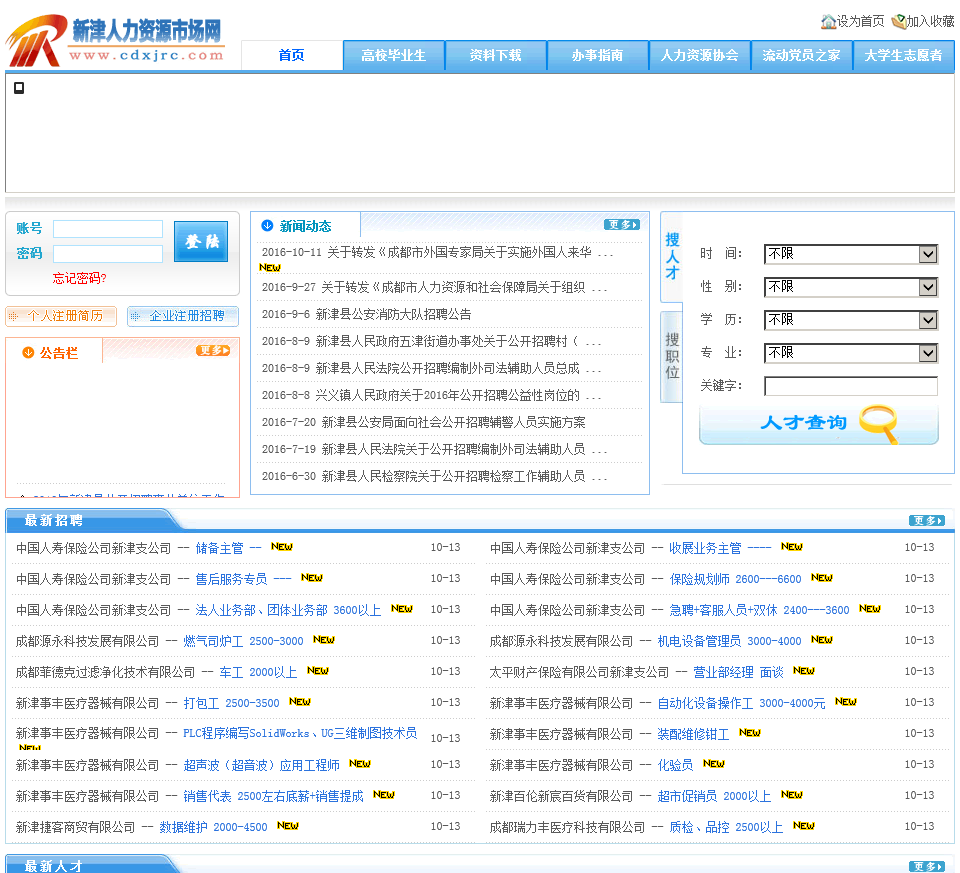Open the 办事指南 nav tab
The width and height of the screenshot is (960, 873).
(597, 56)
